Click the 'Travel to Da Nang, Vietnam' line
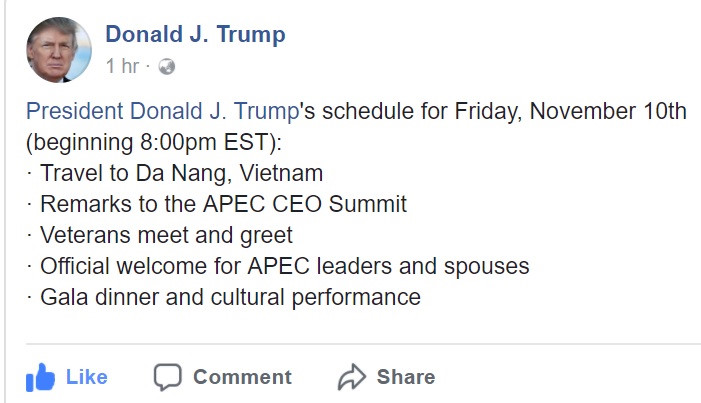The image size is (701, 403). point(181,173)
